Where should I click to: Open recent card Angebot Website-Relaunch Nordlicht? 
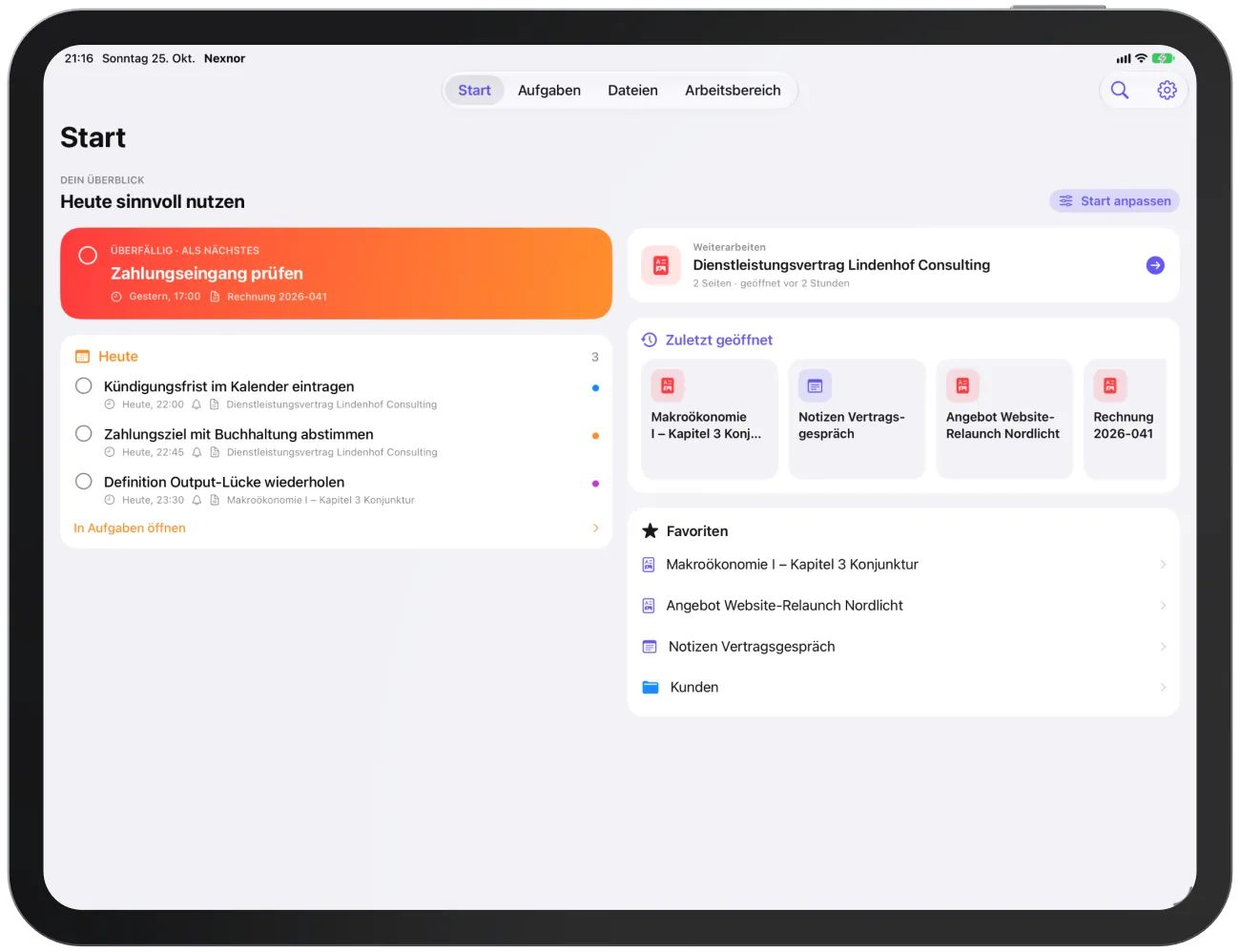click(1004, 419)
